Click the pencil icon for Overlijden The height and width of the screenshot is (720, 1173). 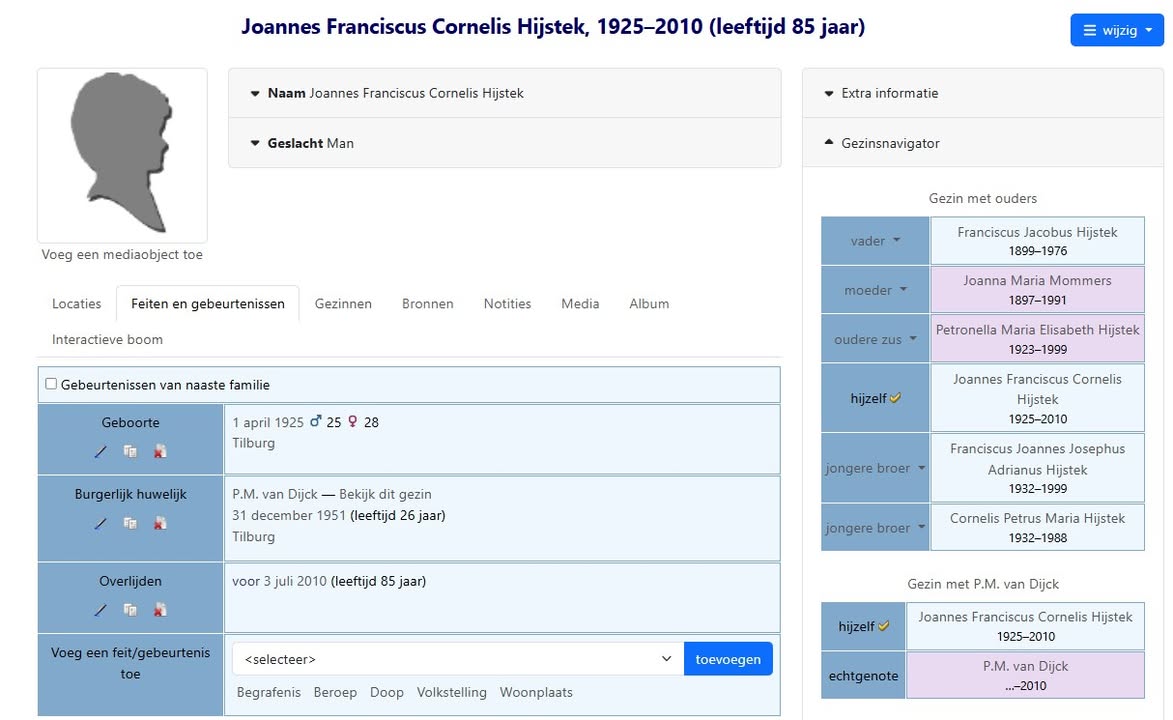coord(101,610)
